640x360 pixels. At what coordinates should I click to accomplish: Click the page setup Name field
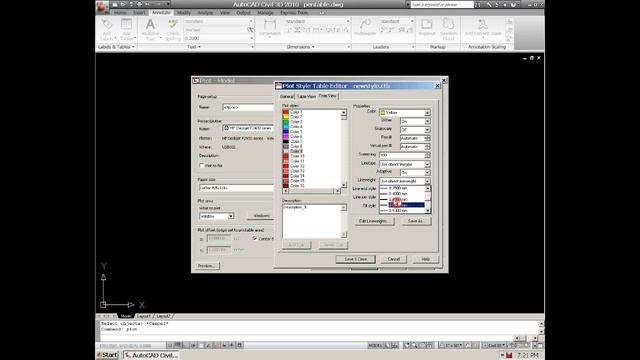point(248,107)
